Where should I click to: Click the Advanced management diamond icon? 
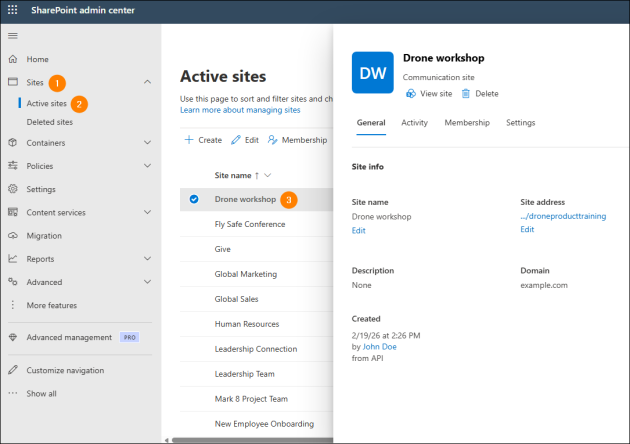point(13,337)
